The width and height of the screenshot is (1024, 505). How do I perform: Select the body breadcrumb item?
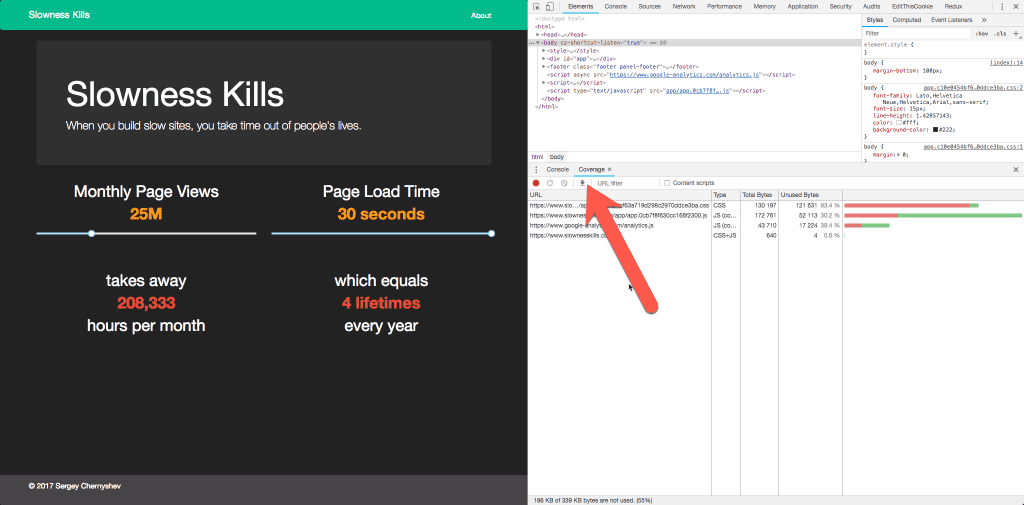click(556, 157)
